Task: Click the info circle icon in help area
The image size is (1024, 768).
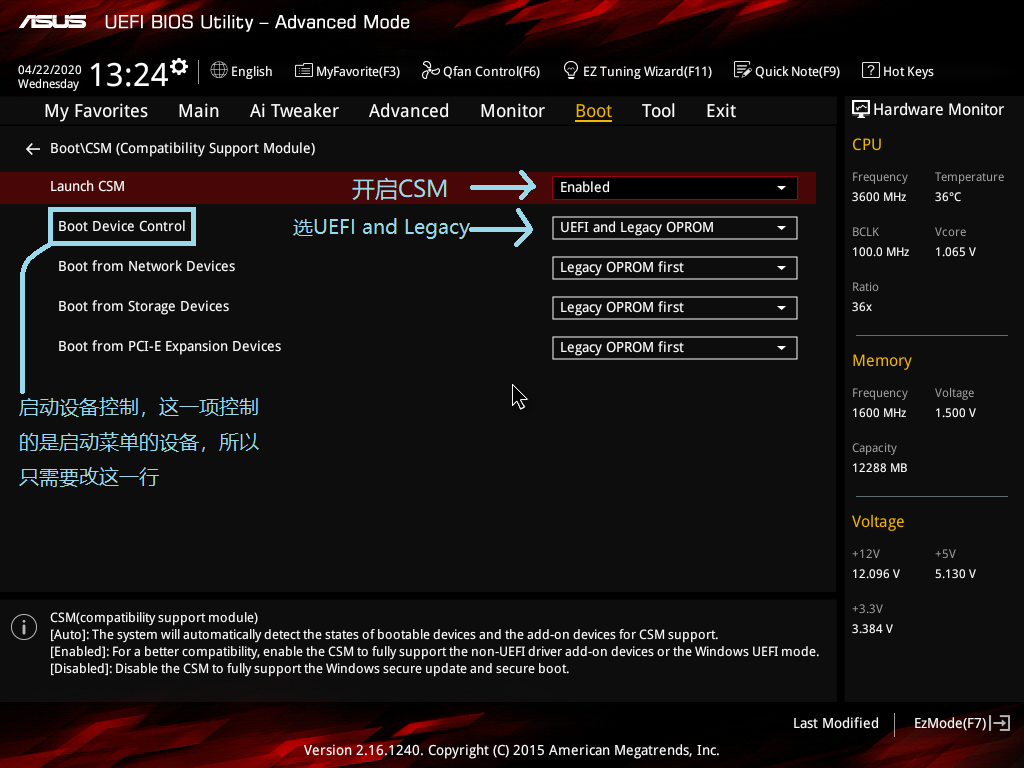Action: (x=24, y=627)
